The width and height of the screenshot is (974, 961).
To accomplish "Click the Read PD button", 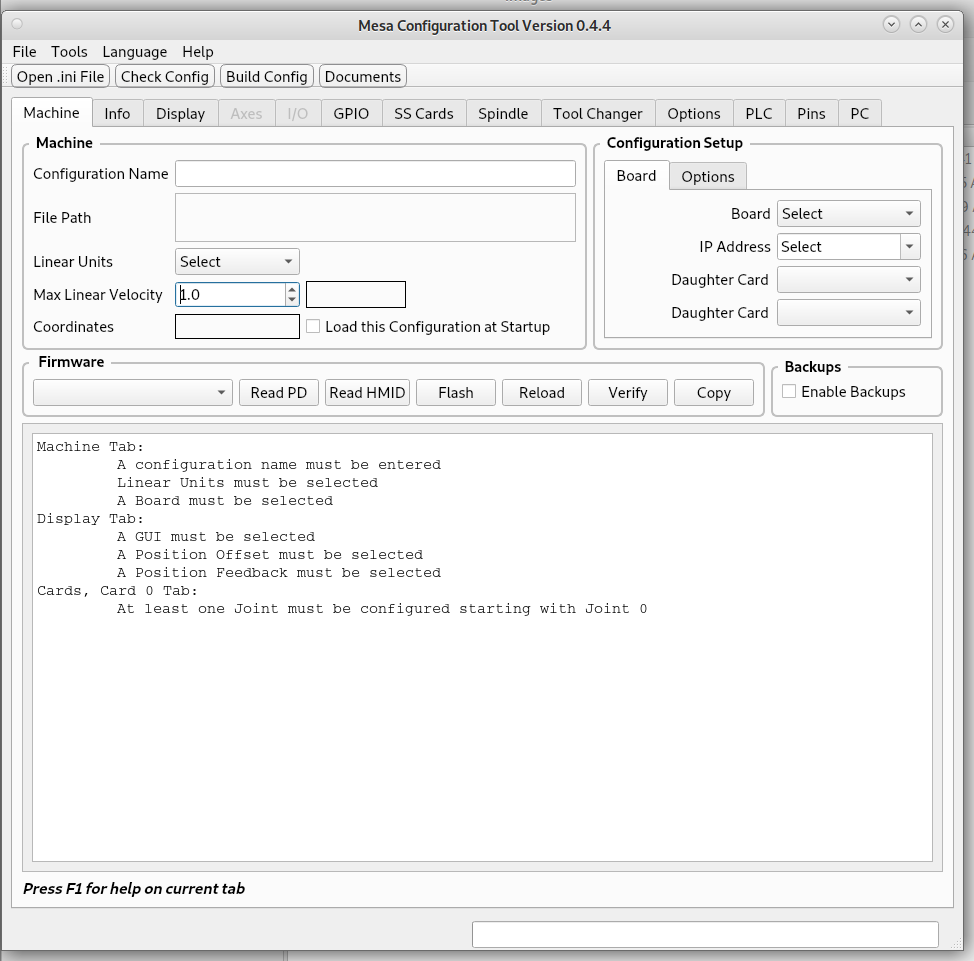I will coord(279,393).
